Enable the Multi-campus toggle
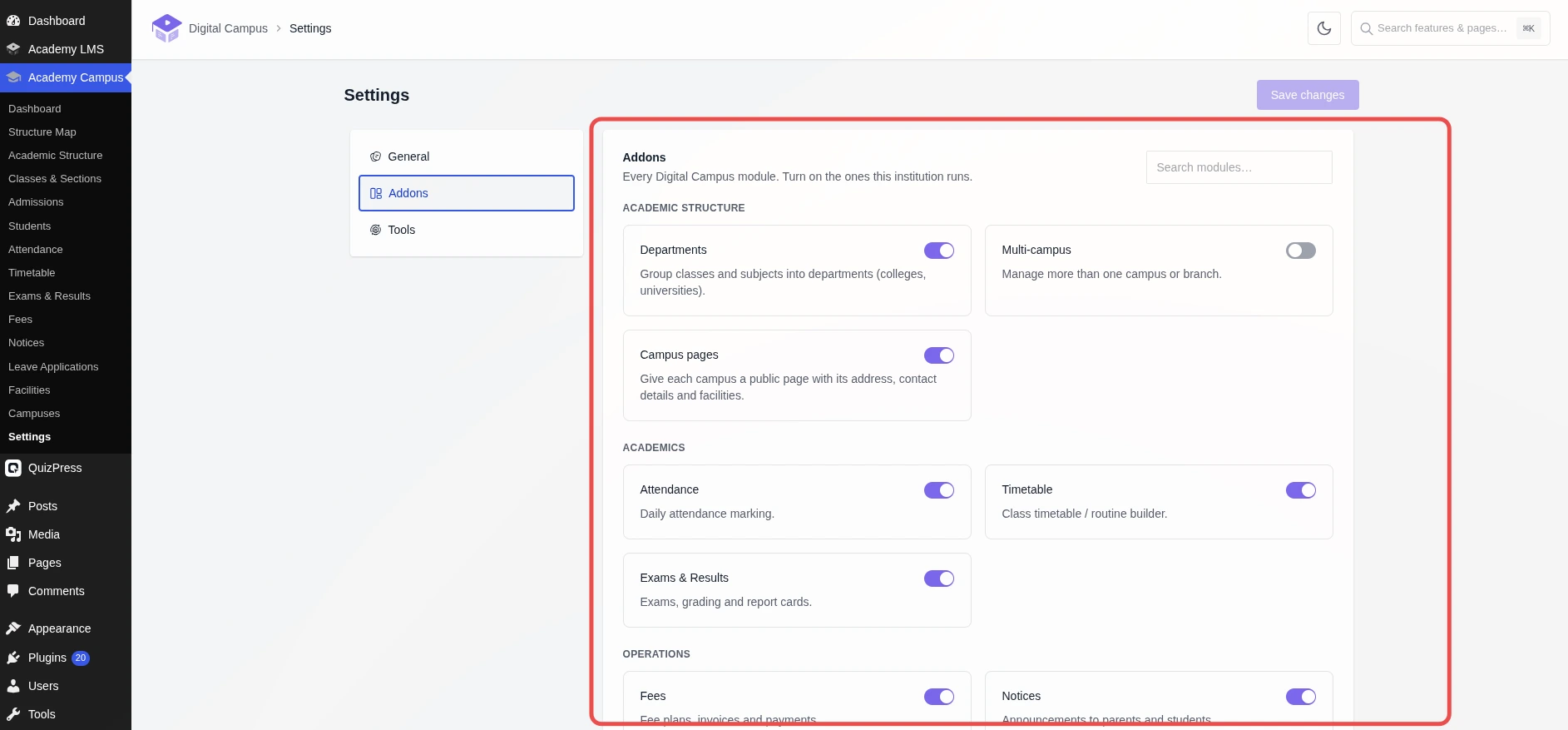This screenshot has height=730, width=1568. [1301, 251]
